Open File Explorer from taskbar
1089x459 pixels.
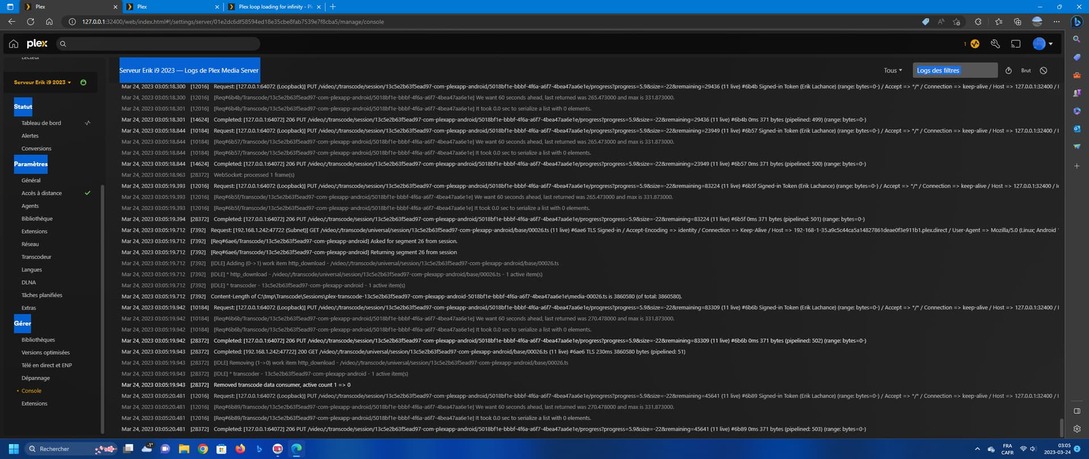pos(183,449)
